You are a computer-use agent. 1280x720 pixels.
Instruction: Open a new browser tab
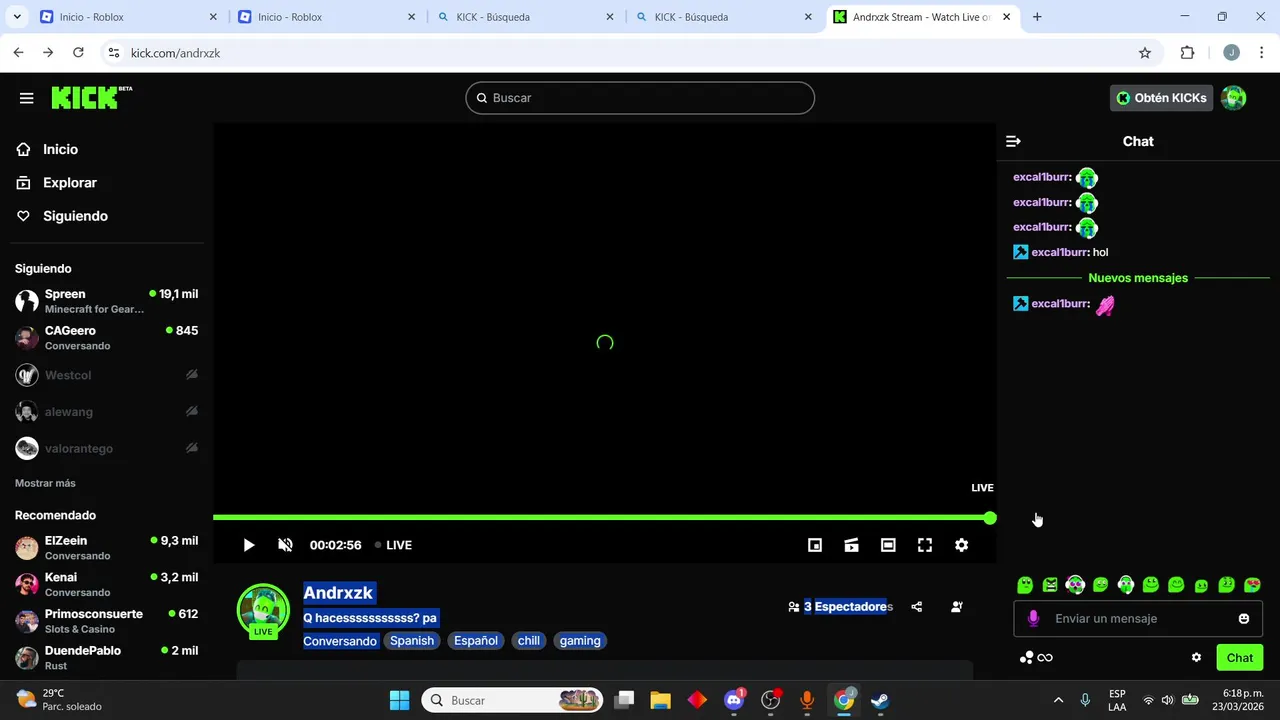click(1037, 17)
